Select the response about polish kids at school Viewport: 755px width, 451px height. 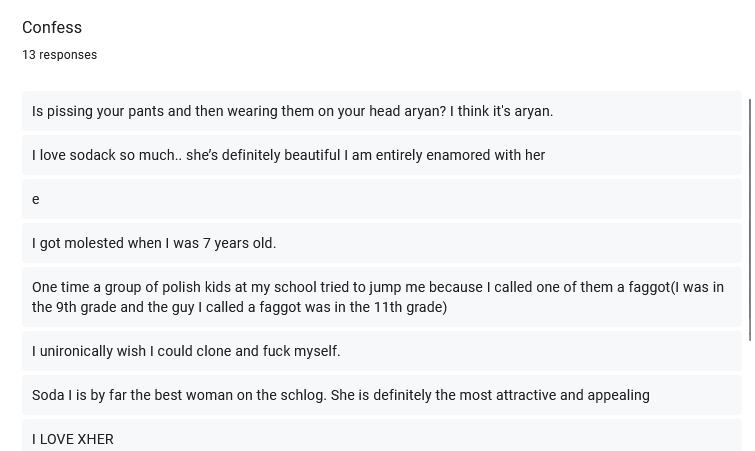coord(382,297)
